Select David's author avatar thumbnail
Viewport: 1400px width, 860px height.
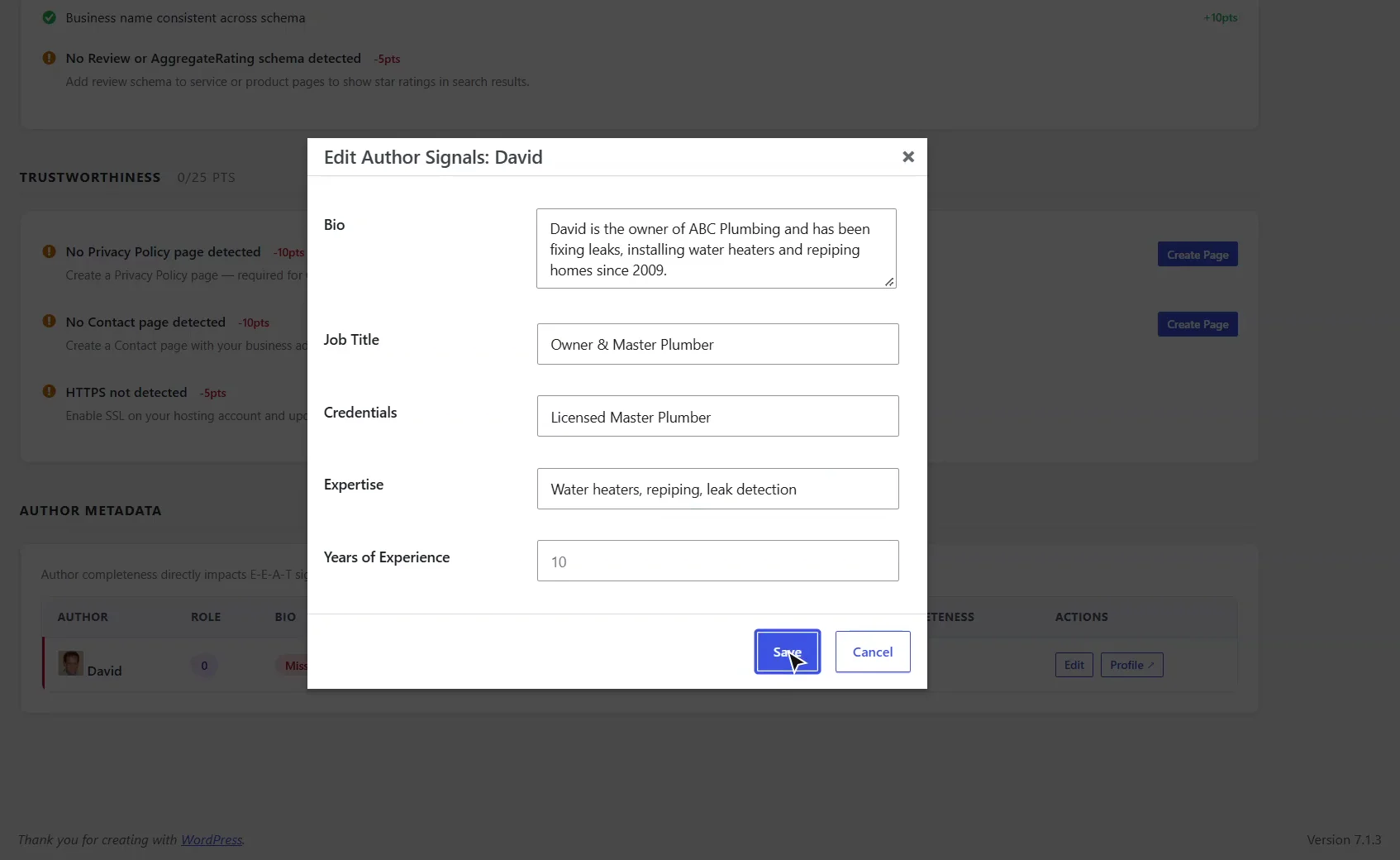[70, 663]
